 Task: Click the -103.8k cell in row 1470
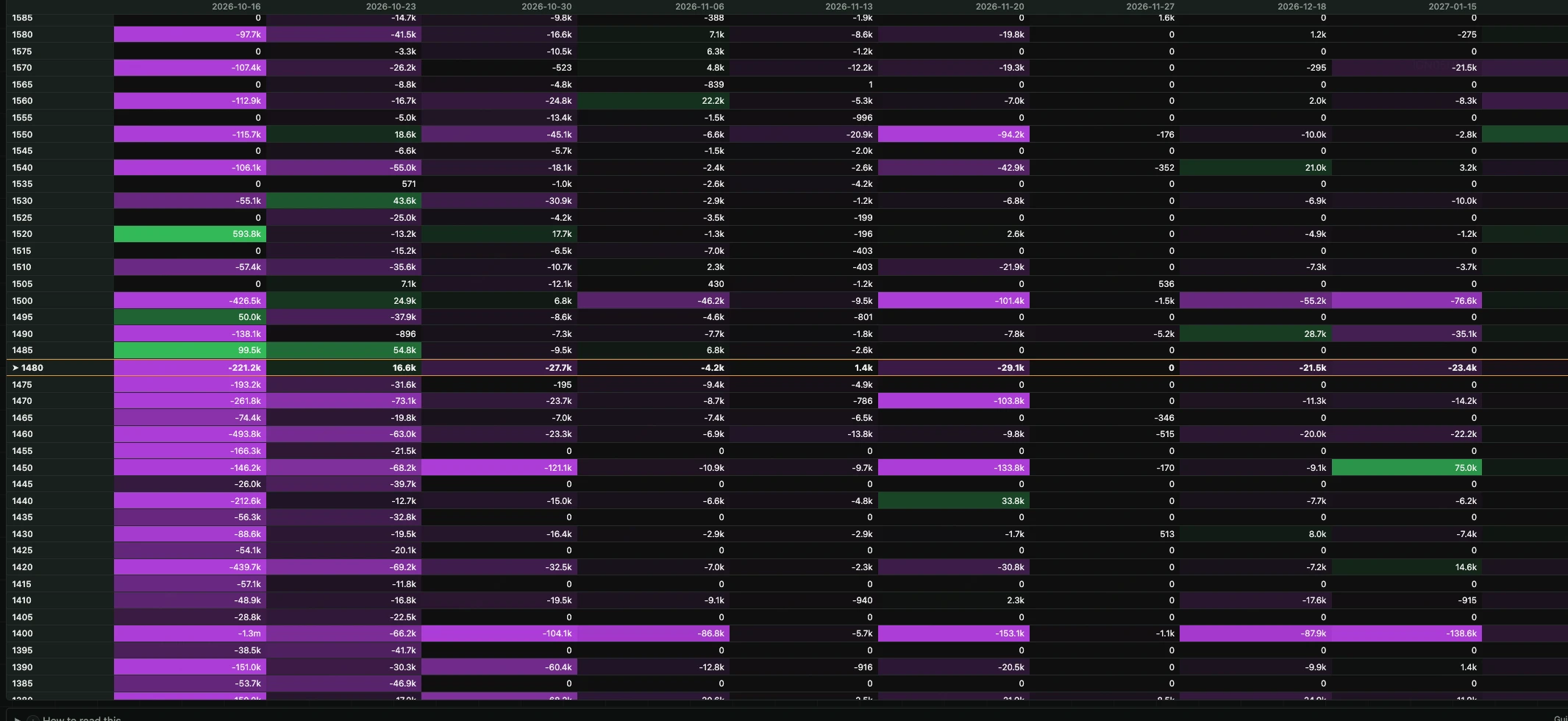pyautogui.click(x=954, y=401)
